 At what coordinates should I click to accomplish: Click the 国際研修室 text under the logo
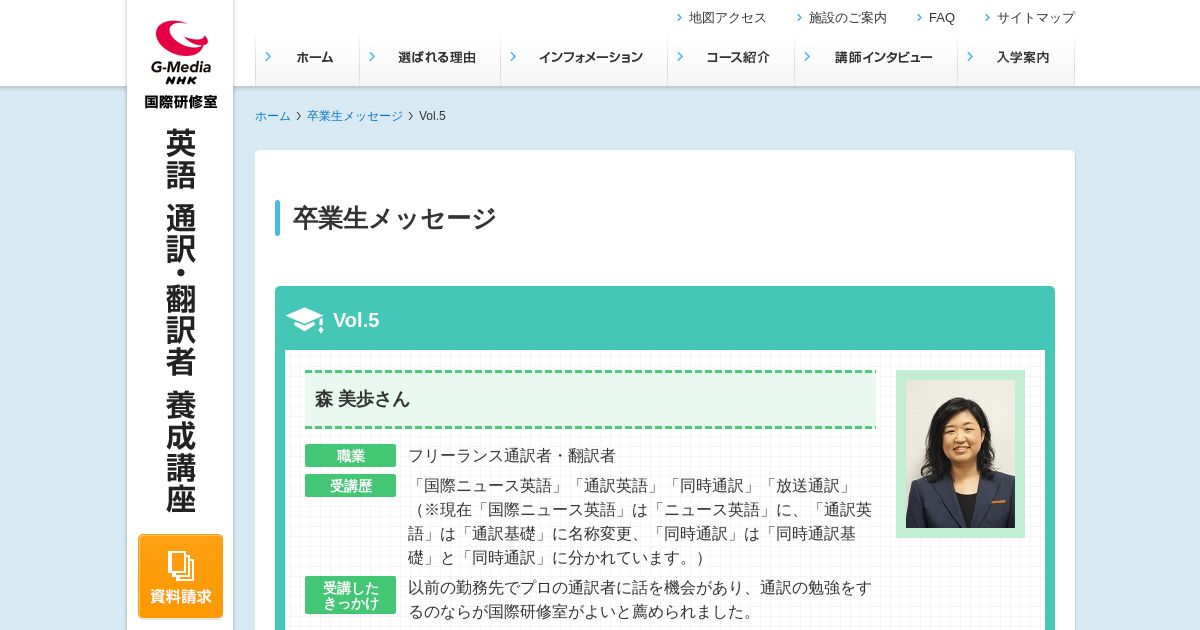pos(181,101)
